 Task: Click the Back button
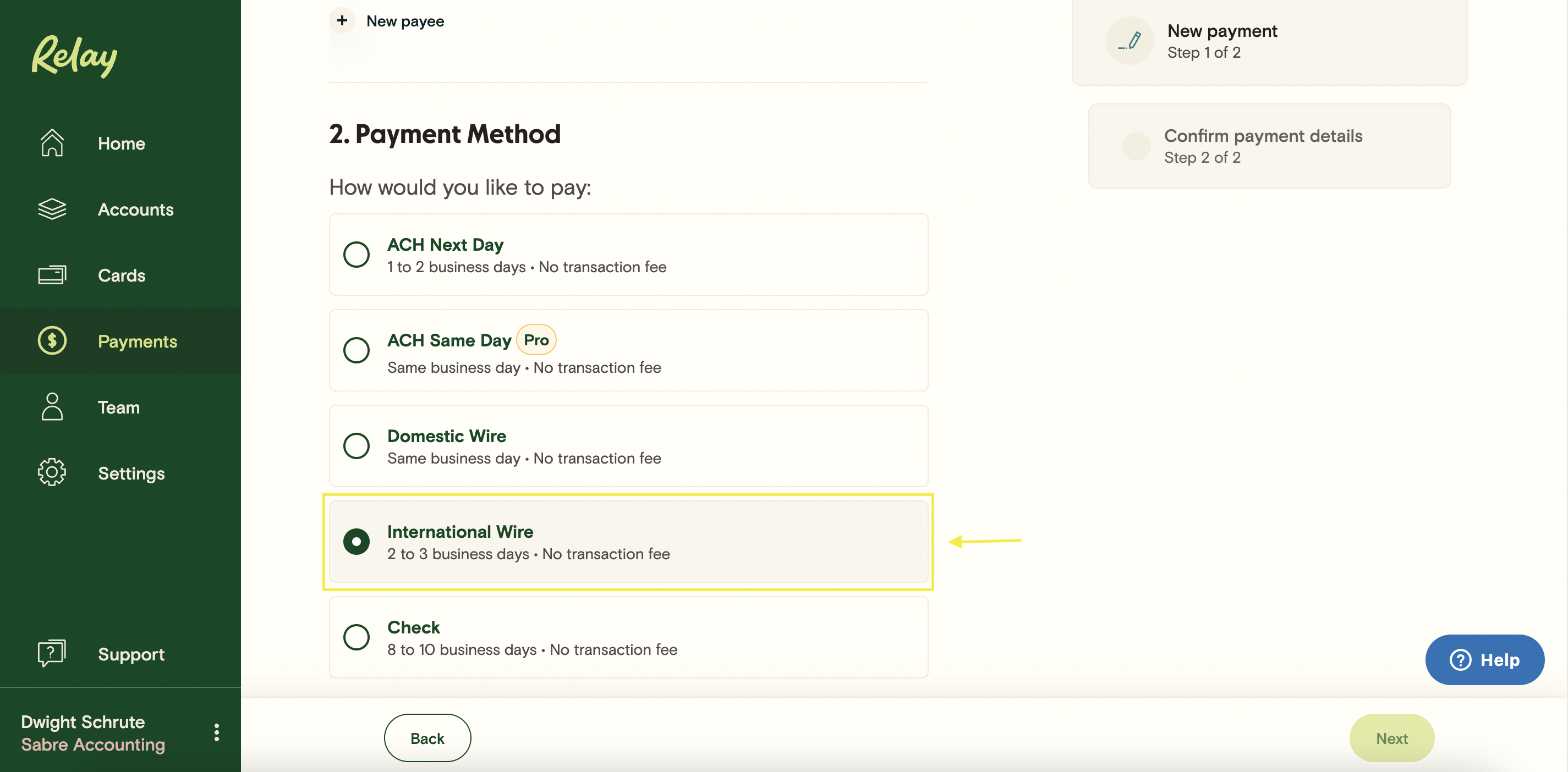pos(427,737)
